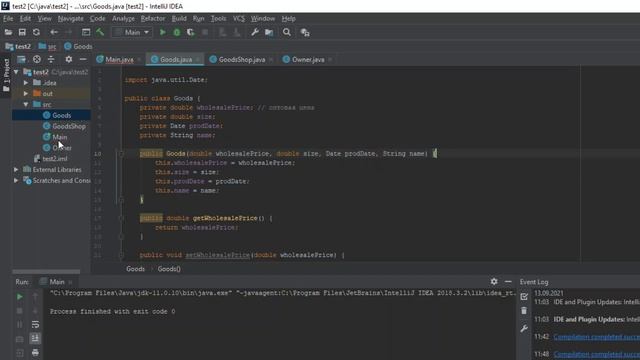This screenshot has height=360, width=640.
Task: Open Run panel settings gear
Action: [x=494, y=282]
